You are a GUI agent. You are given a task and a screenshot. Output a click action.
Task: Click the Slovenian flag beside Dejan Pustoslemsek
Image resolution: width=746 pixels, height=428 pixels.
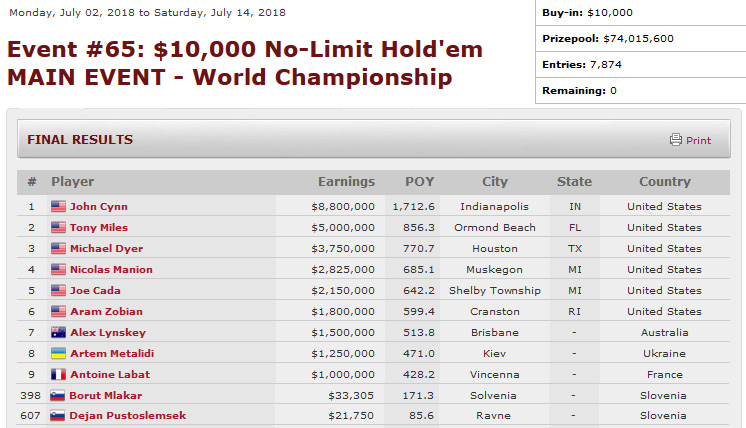pos(58,416)
